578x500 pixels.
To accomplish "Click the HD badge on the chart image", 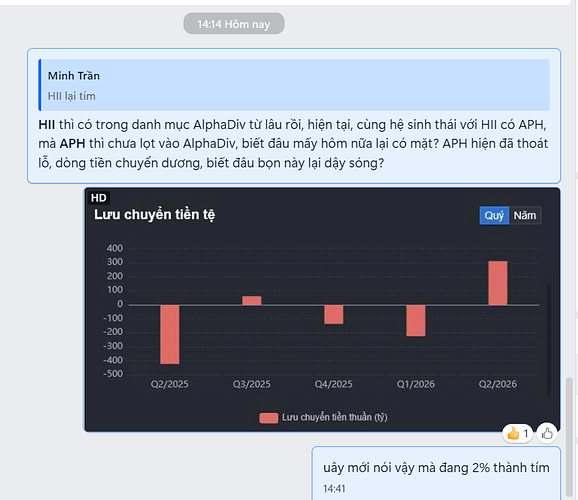I will point(98,198).
